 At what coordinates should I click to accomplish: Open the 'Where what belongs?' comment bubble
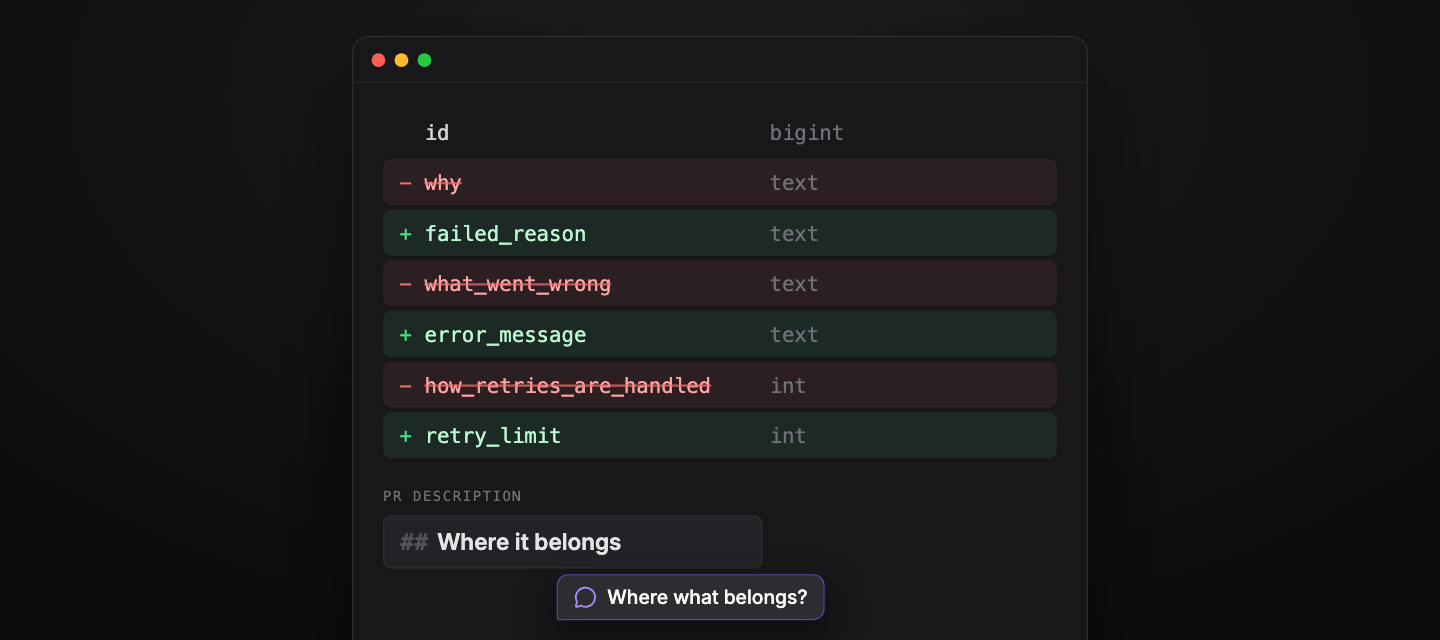(x=690, y=597)
